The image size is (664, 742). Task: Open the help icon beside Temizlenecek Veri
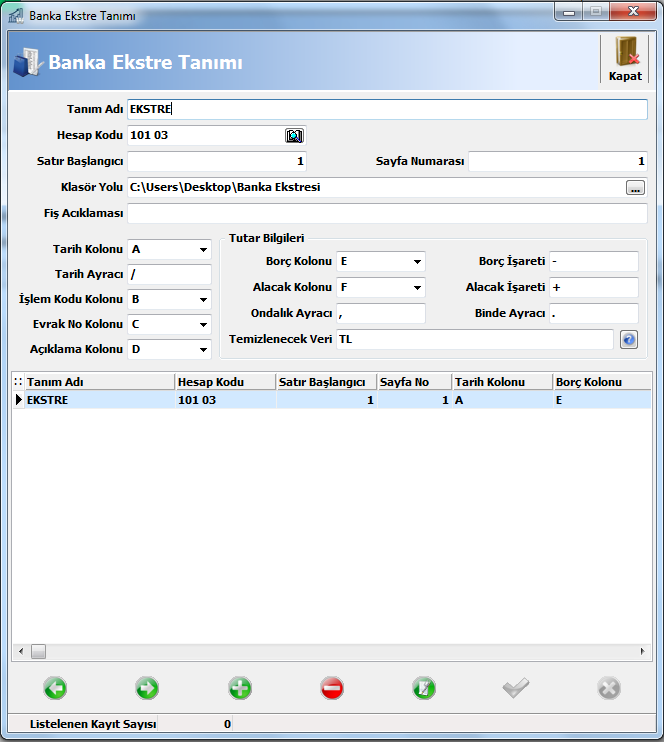629,340
